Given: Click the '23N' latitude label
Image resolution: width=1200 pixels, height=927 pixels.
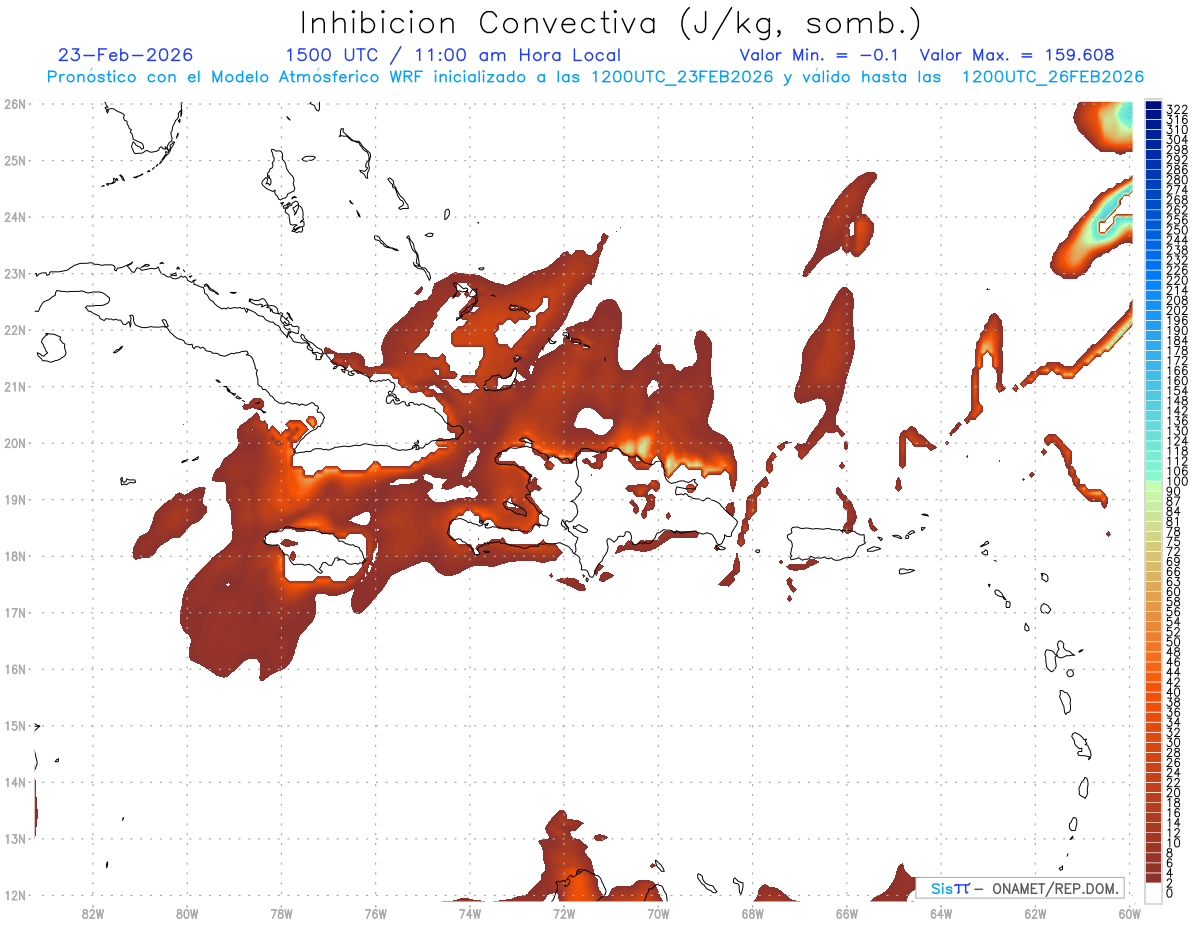Looking at the screenshot, I should (15, 273).
